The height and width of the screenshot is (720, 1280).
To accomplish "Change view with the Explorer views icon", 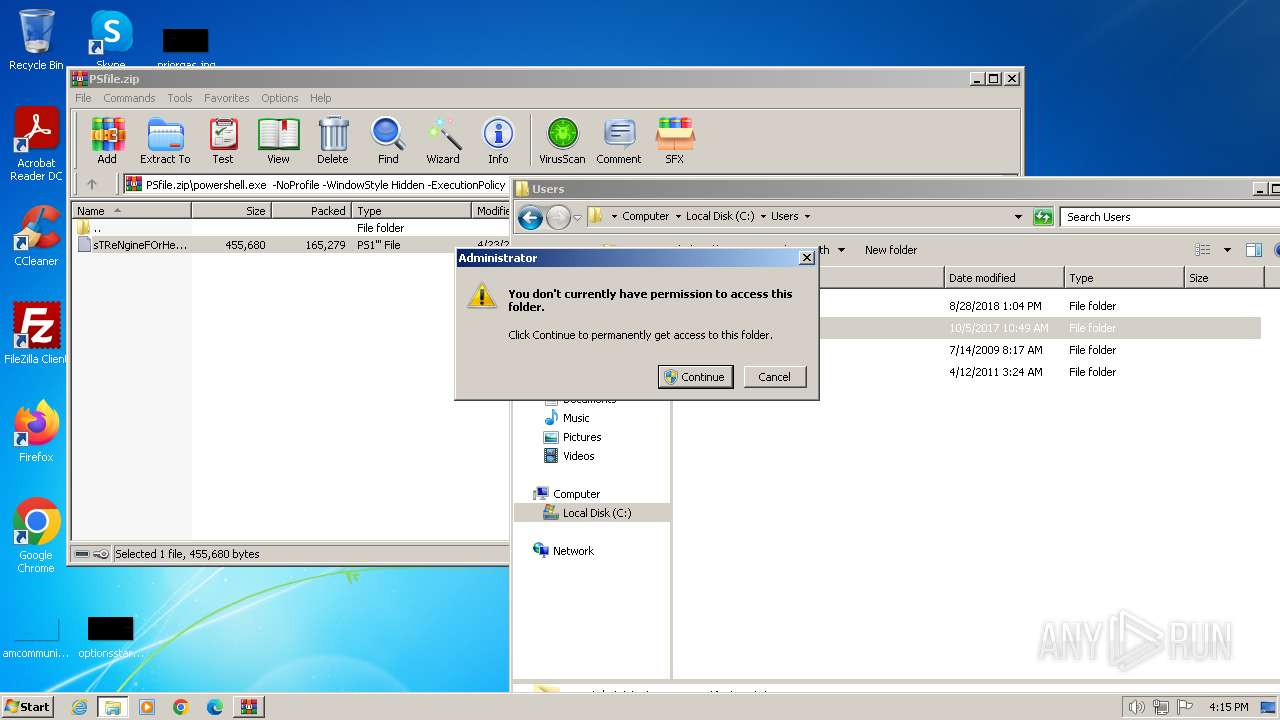I will click(1203, 250).
